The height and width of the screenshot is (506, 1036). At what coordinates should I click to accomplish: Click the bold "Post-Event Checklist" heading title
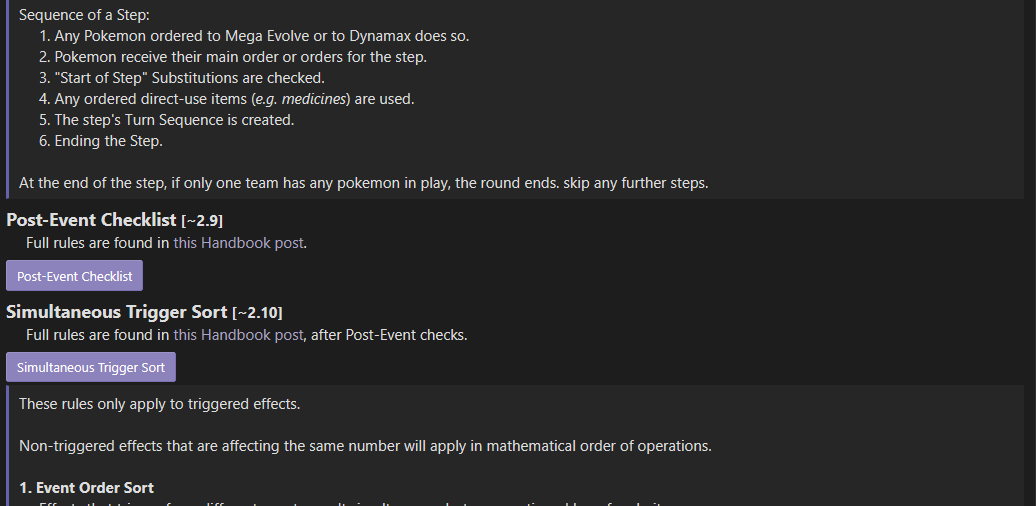click(x=91, y=220)
